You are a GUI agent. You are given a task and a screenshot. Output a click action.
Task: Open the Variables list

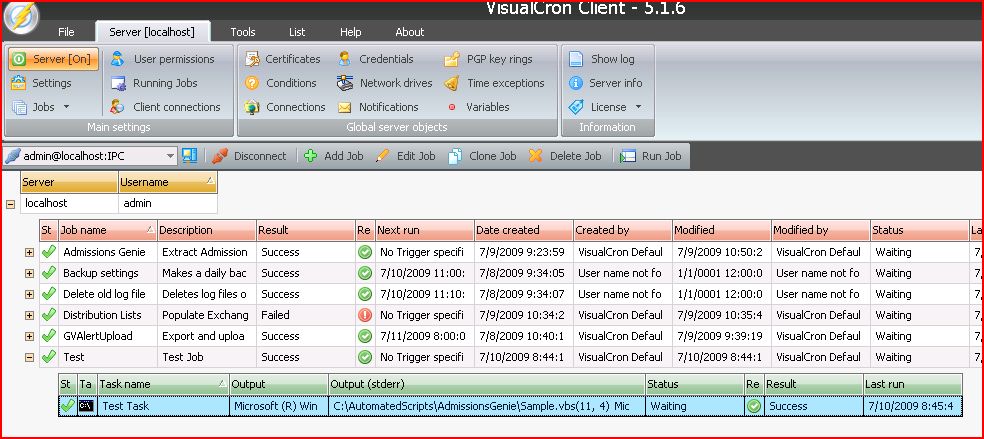point(478,107)
